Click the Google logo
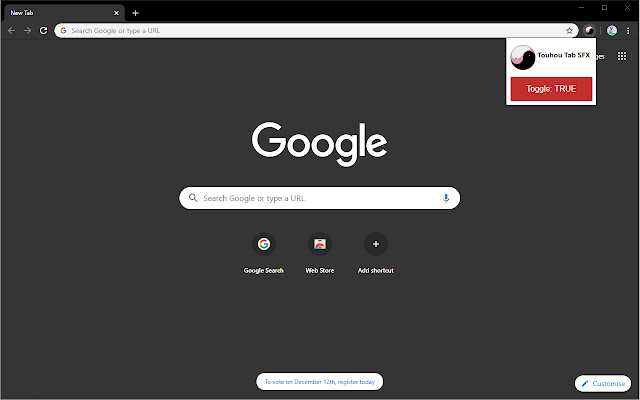Screen dimensions: 640x400 tap(320, 144)
